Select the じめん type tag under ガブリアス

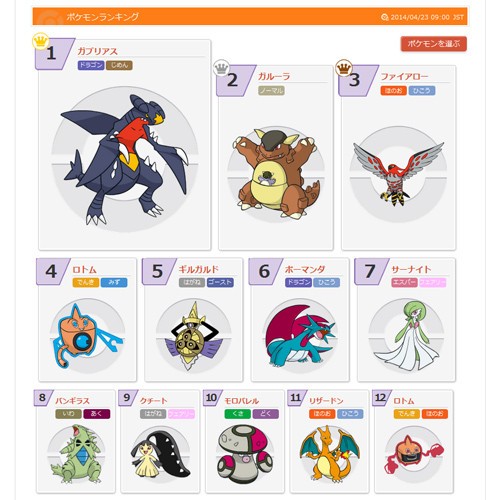click(119, 65)
